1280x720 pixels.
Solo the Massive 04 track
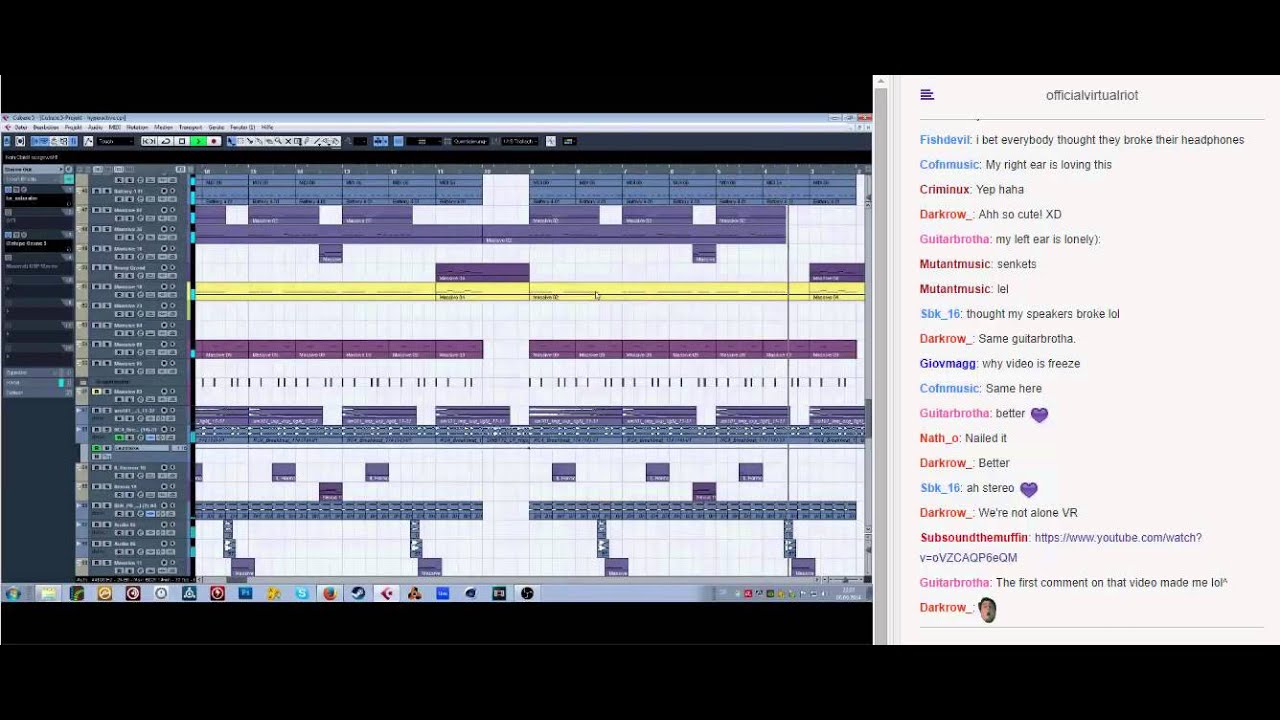(x=106, y=325)
